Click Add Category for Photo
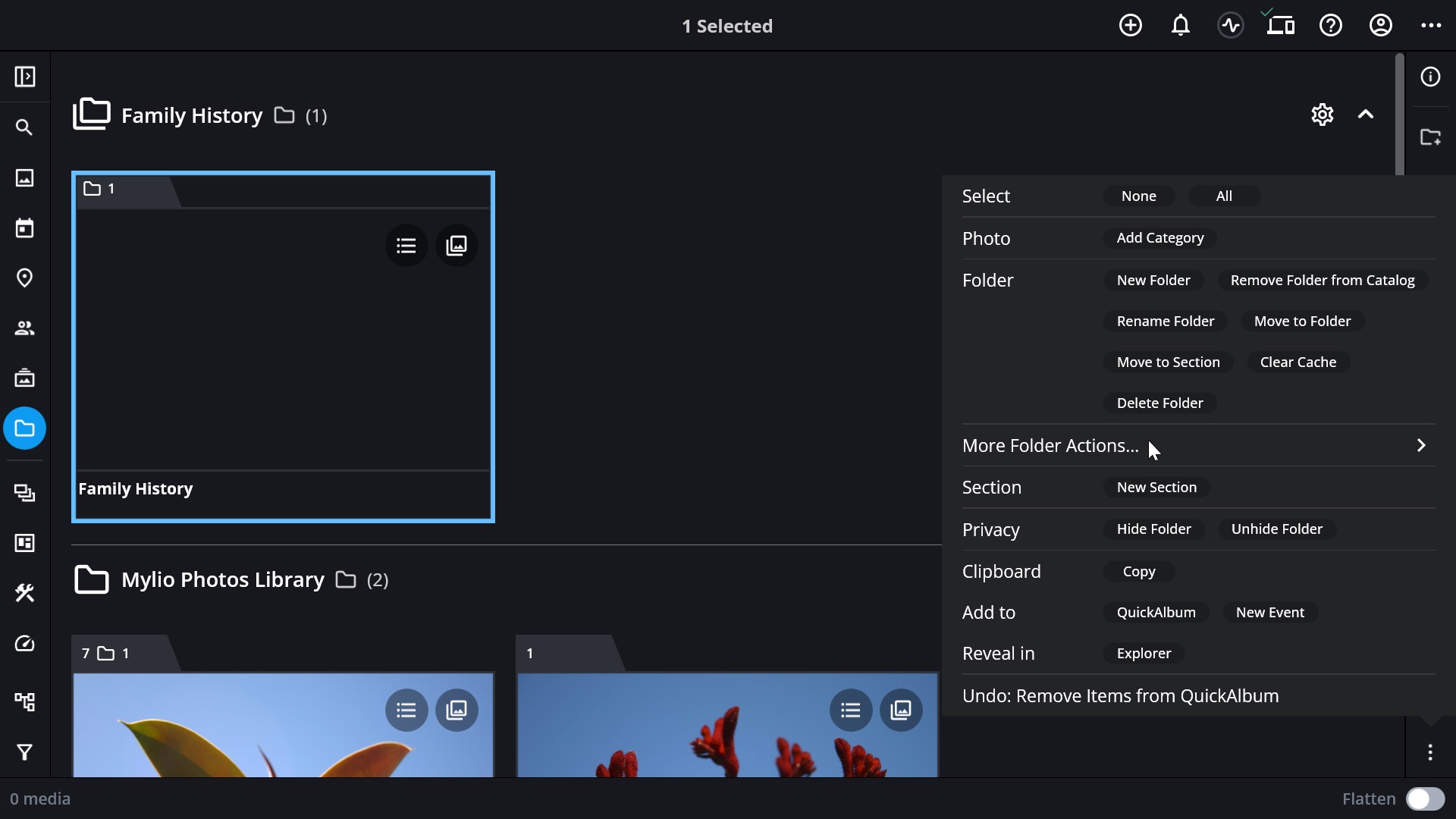1456x819 pixels. [1160, 238]
